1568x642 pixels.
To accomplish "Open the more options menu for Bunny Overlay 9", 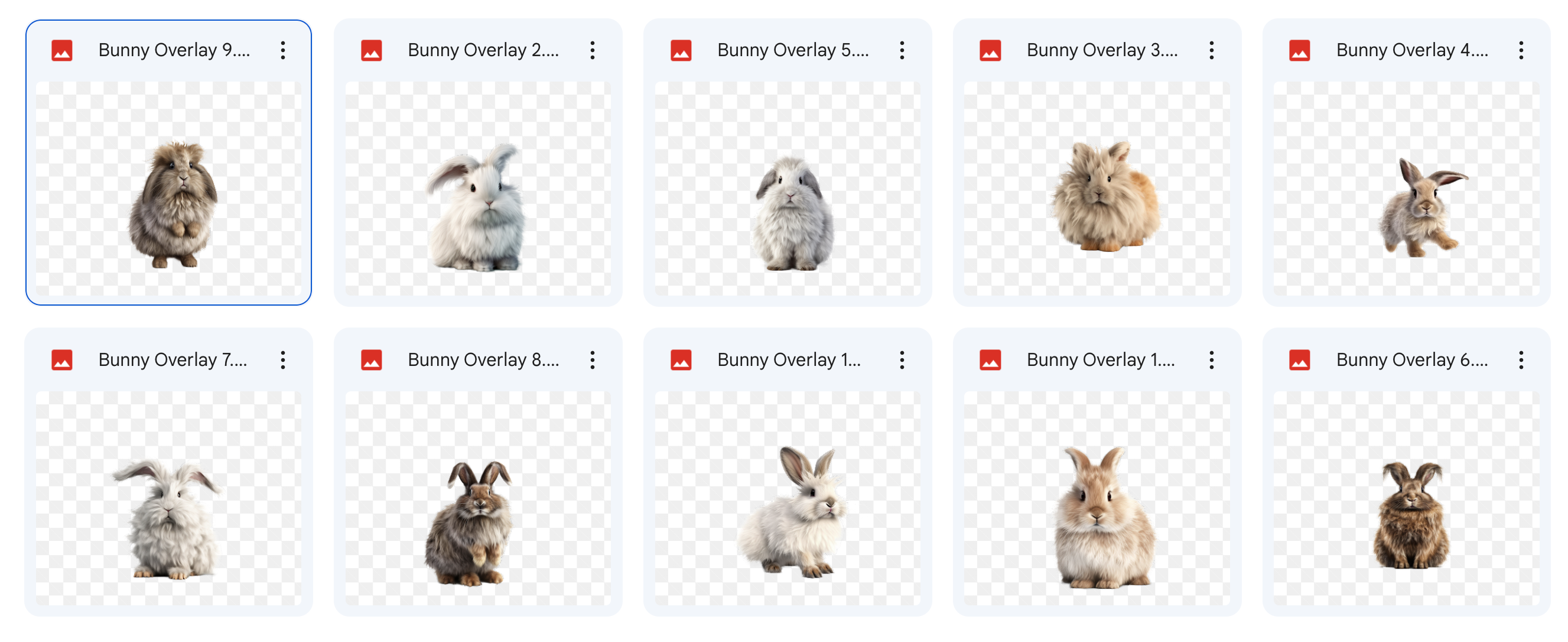I will tap(283, 50).
